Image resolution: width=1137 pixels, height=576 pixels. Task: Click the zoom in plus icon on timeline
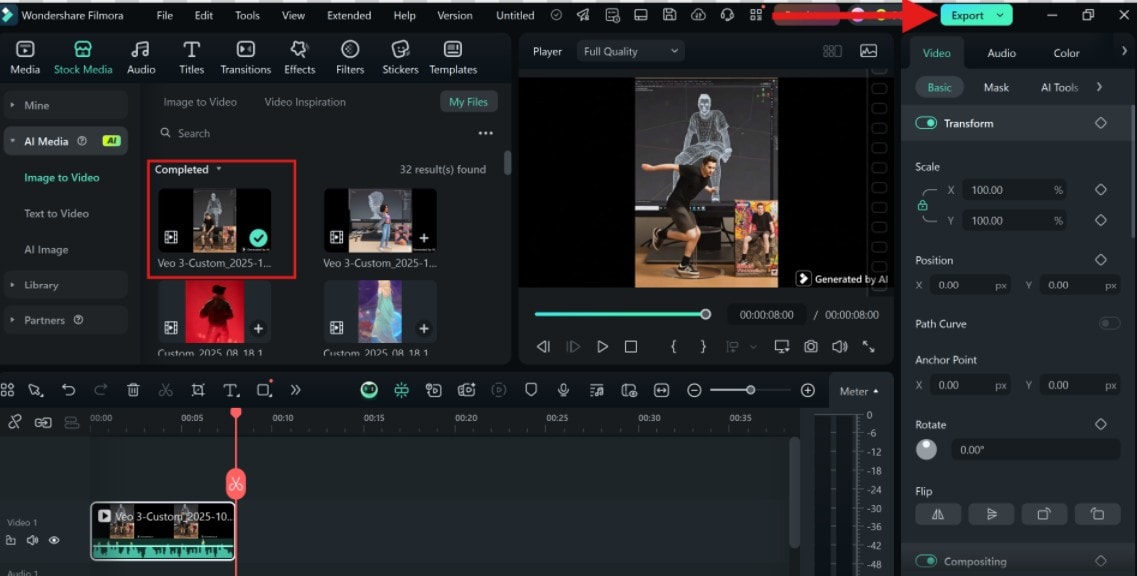808,390
